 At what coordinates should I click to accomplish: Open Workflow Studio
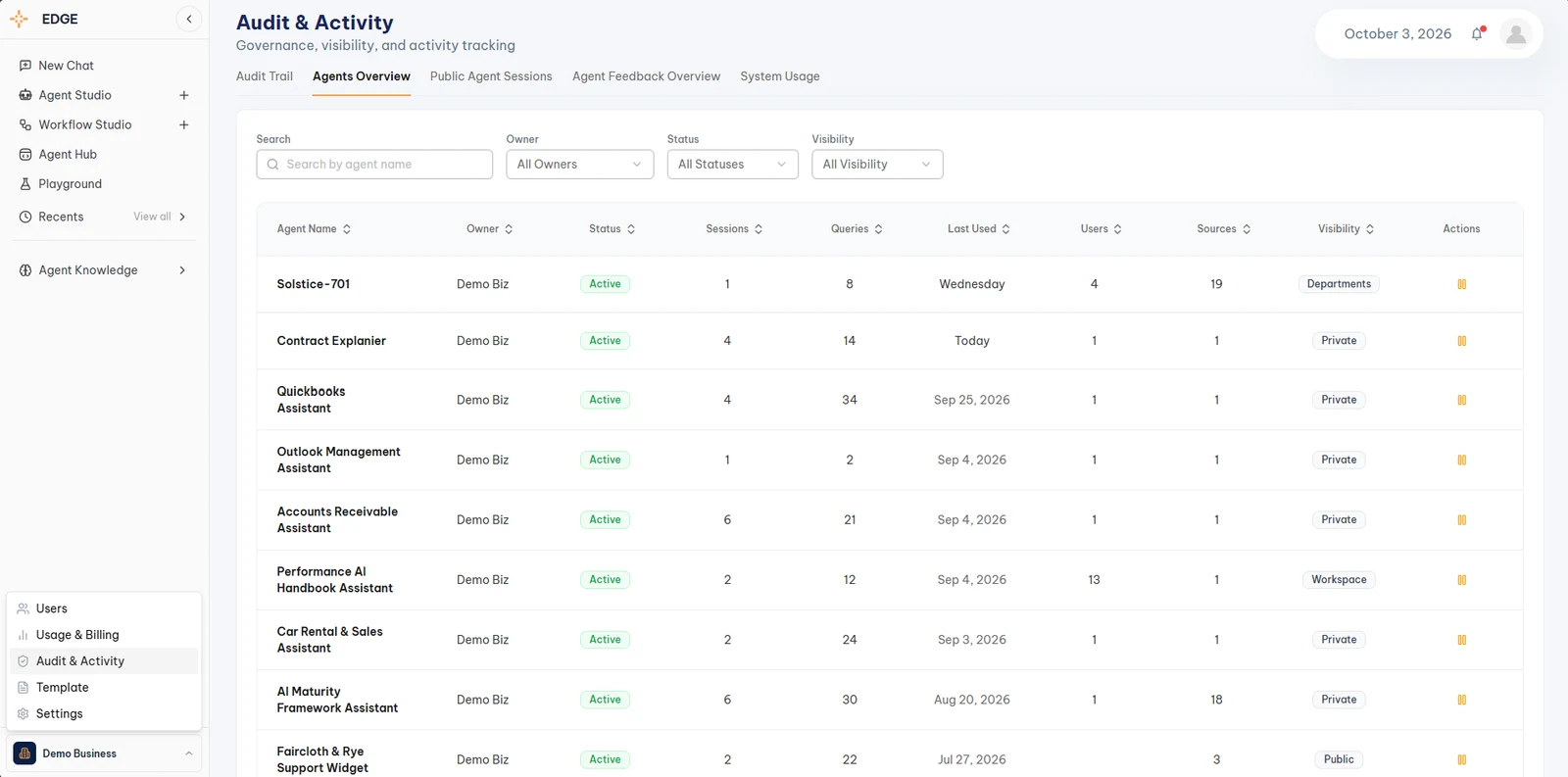(84, 124)
